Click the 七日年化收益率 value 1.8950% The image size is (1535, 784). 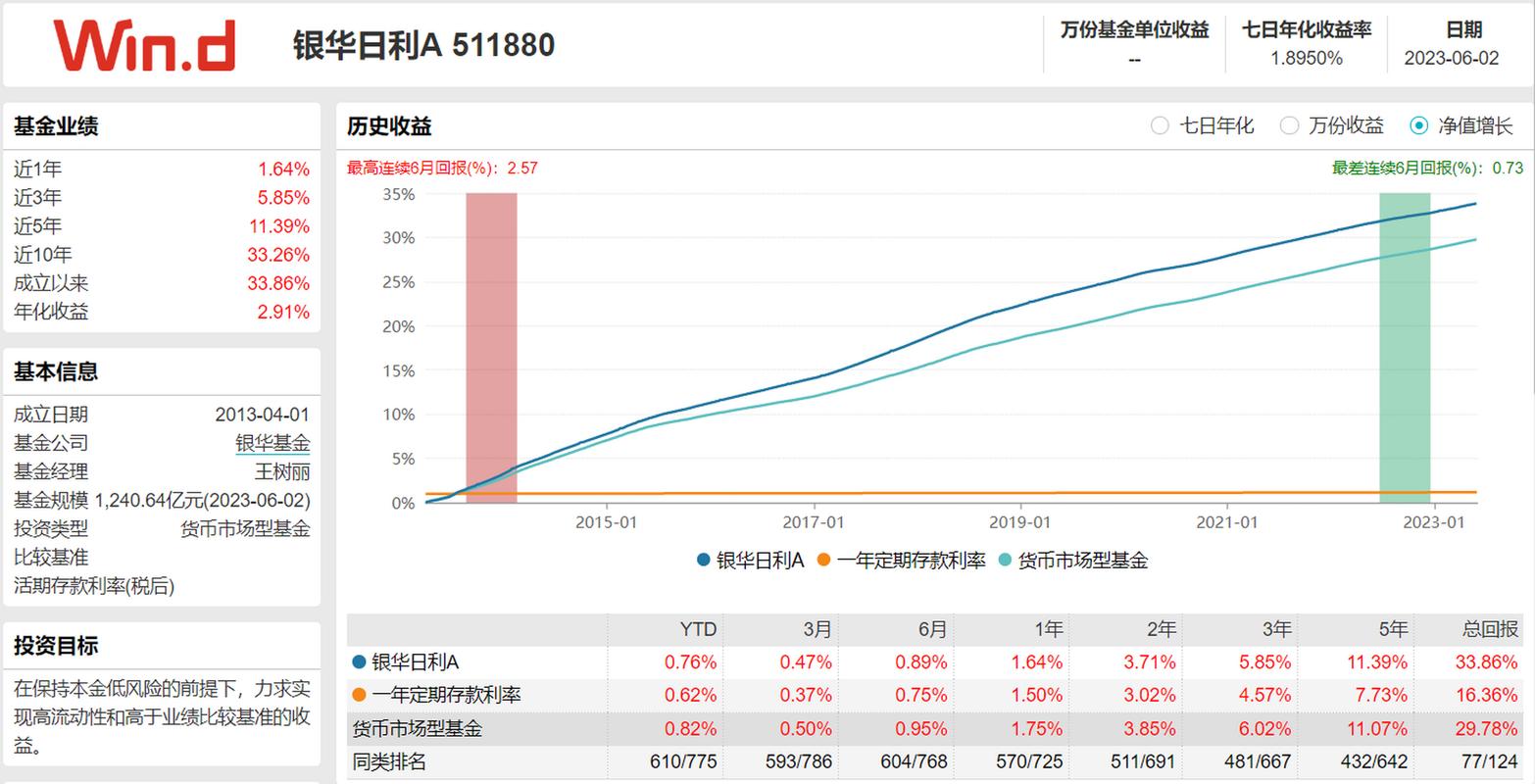click(1306, 59)
